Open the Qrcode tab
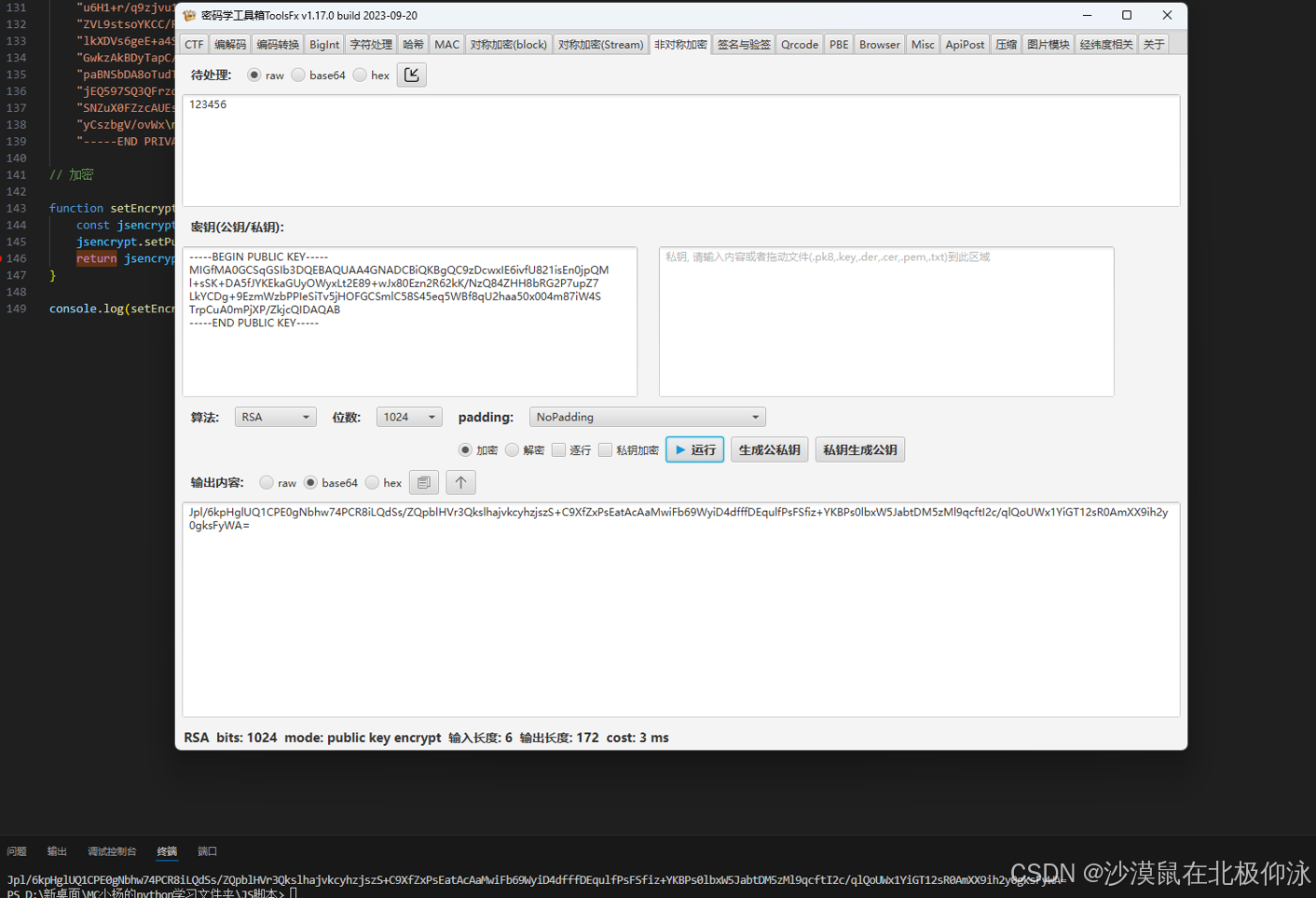Viewport: 1316px width, 898px height. click(x=800, y=43)
